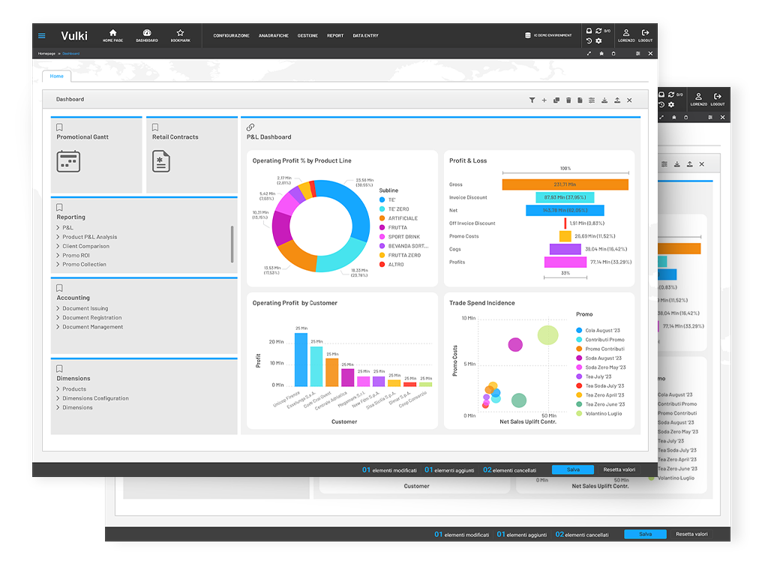
Task: Click the trash delete icon in Dashboard toolbar
Action: pos(568,100)
